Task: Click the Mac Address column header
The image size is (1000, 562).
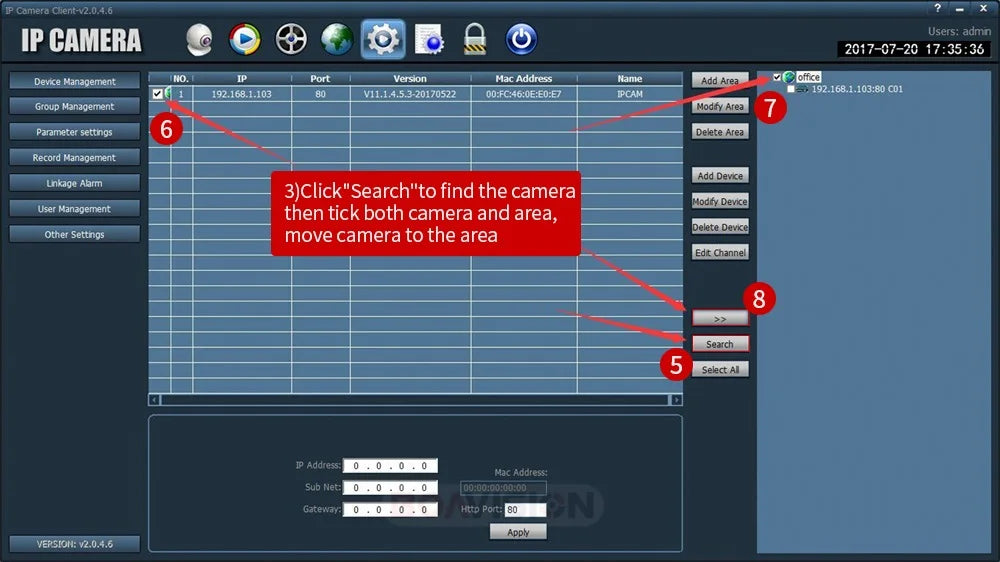Action: pyautogui.click(x=524, y=78)
